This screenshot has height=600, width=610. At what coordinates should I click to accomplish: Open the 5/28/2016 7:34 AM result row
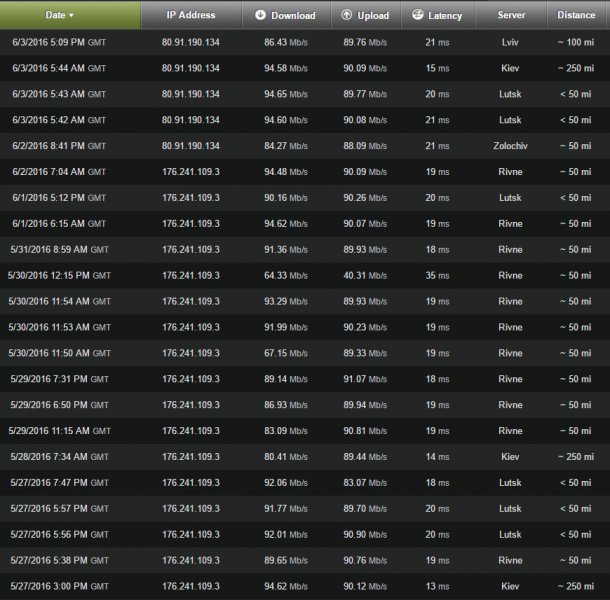(x=59, y=456)
